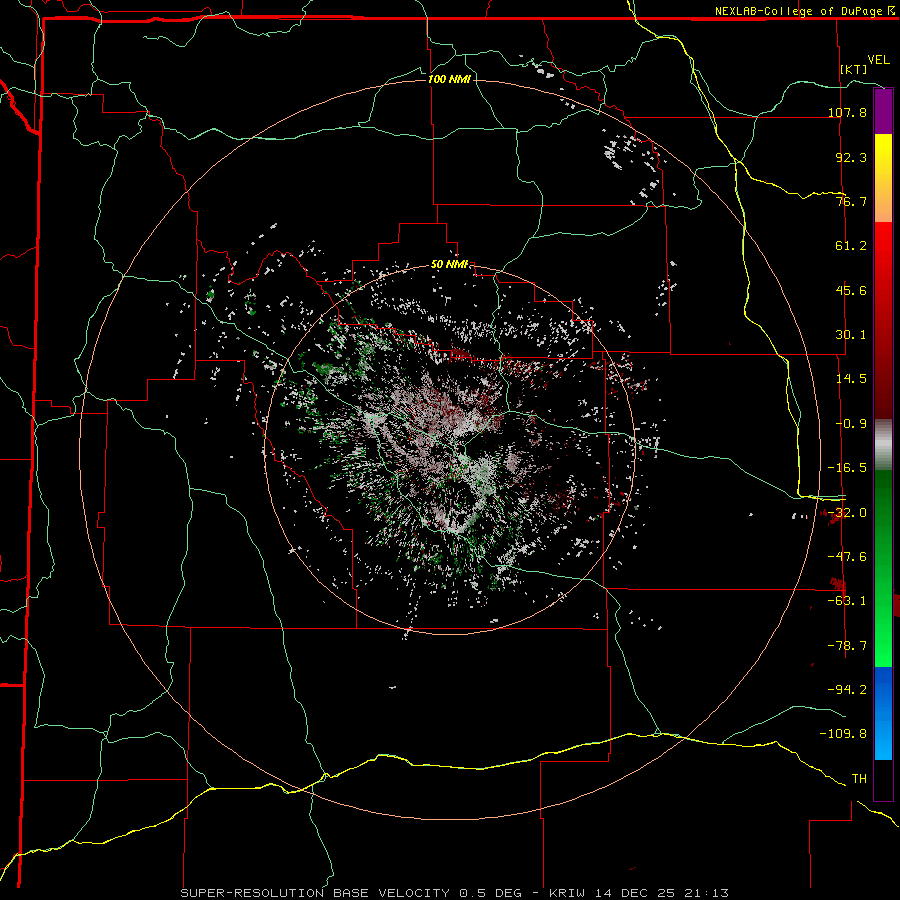Click the Super-Resolution Base Velocity caption at bottom

pyautogui.click(x=455, y=893)
